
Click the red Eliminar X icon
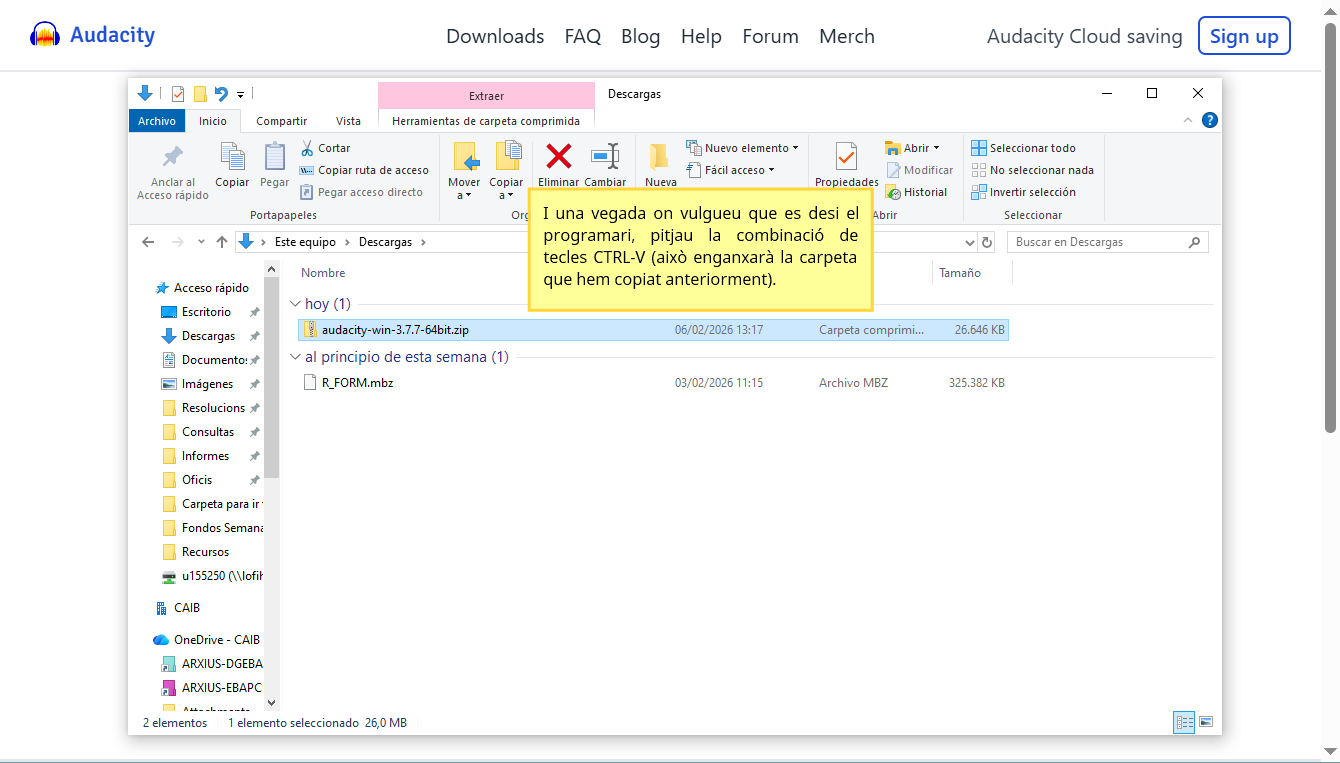tap(558, 156)
